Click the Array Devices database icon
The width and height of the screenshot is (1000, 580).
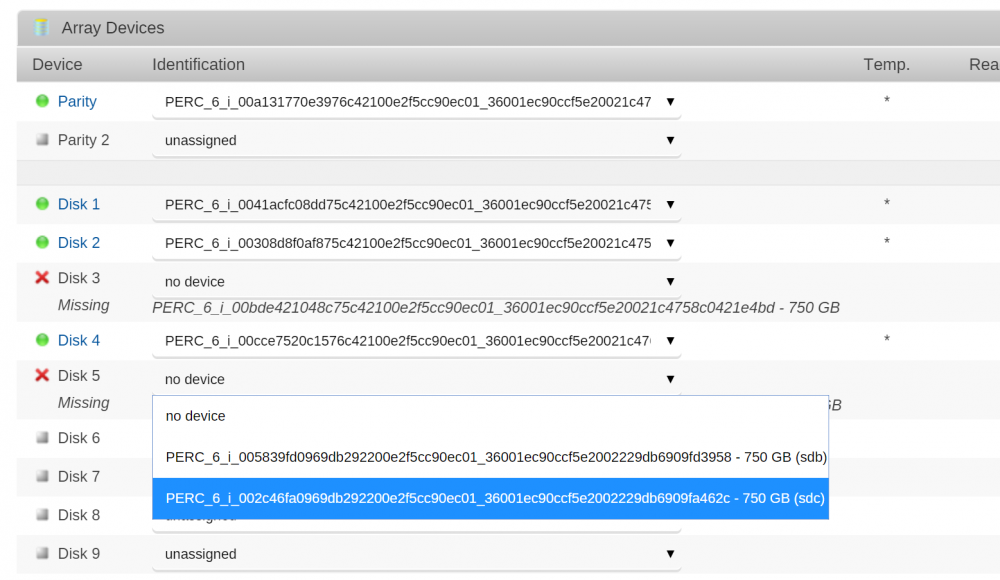(41, 27)
